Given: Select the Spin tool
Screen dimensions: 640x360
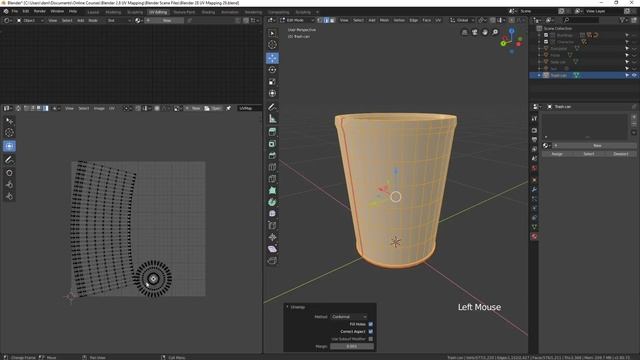Looking at the screenshot, I should 272,202.
